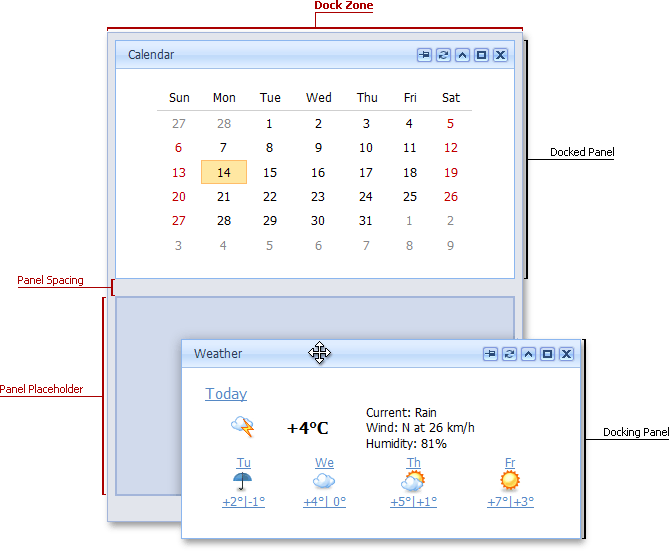This screenshot has width=669, height=553.
Task: Open +2°|-1° temperature link
Action: click(x=244, y=501)
